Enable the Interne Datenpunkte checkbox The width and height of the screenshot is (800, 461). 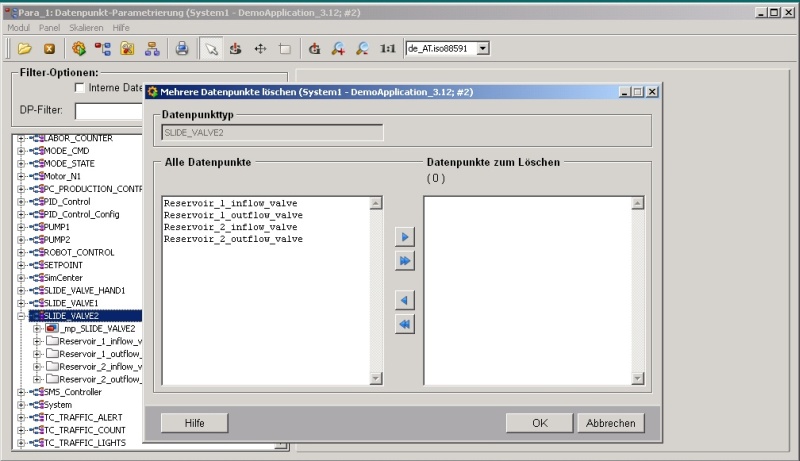pyautogui.click(x=80, y=88)
